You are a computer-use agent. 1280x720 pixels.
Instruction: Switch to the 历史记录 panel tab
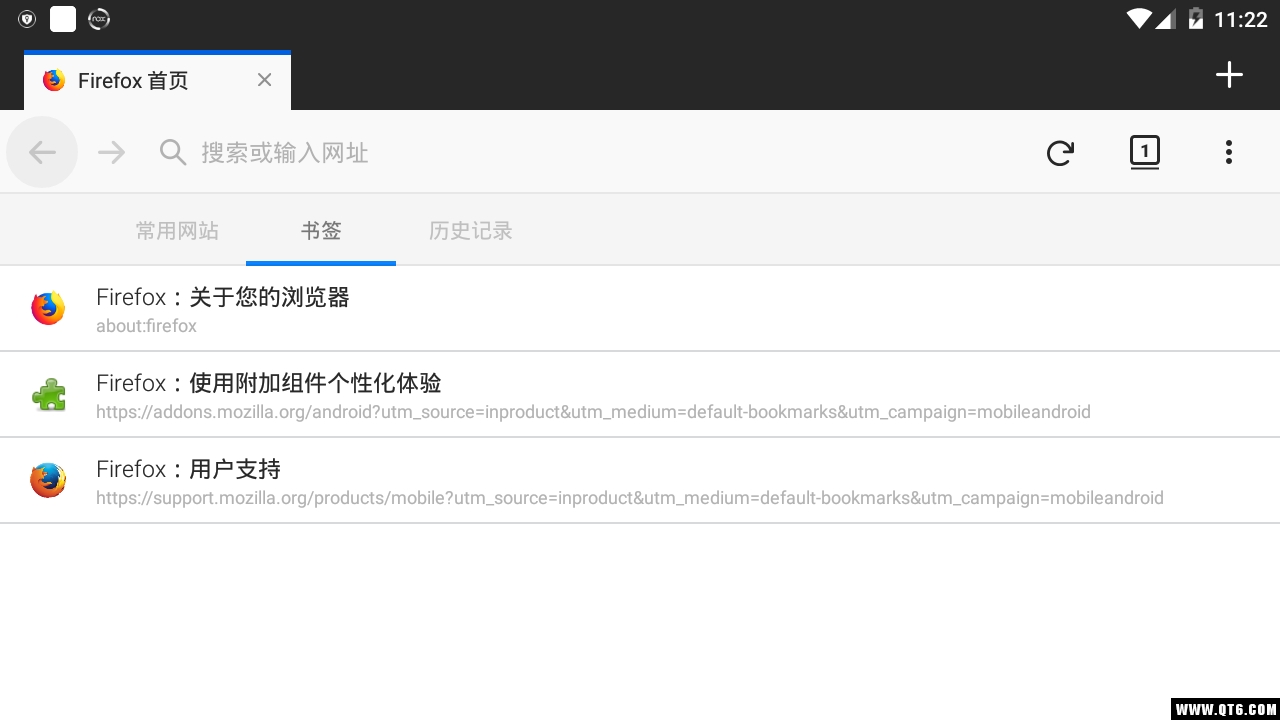(x=471, y=231)
